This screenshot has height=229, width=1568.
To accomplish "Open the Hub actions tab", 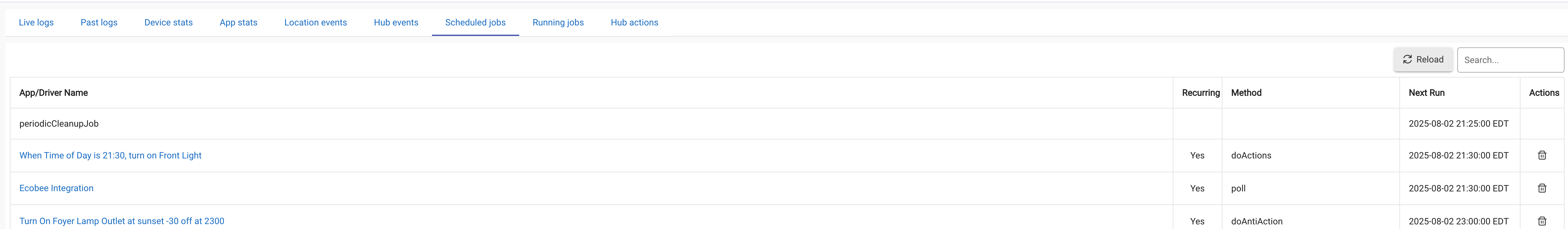I will [634, 23].
